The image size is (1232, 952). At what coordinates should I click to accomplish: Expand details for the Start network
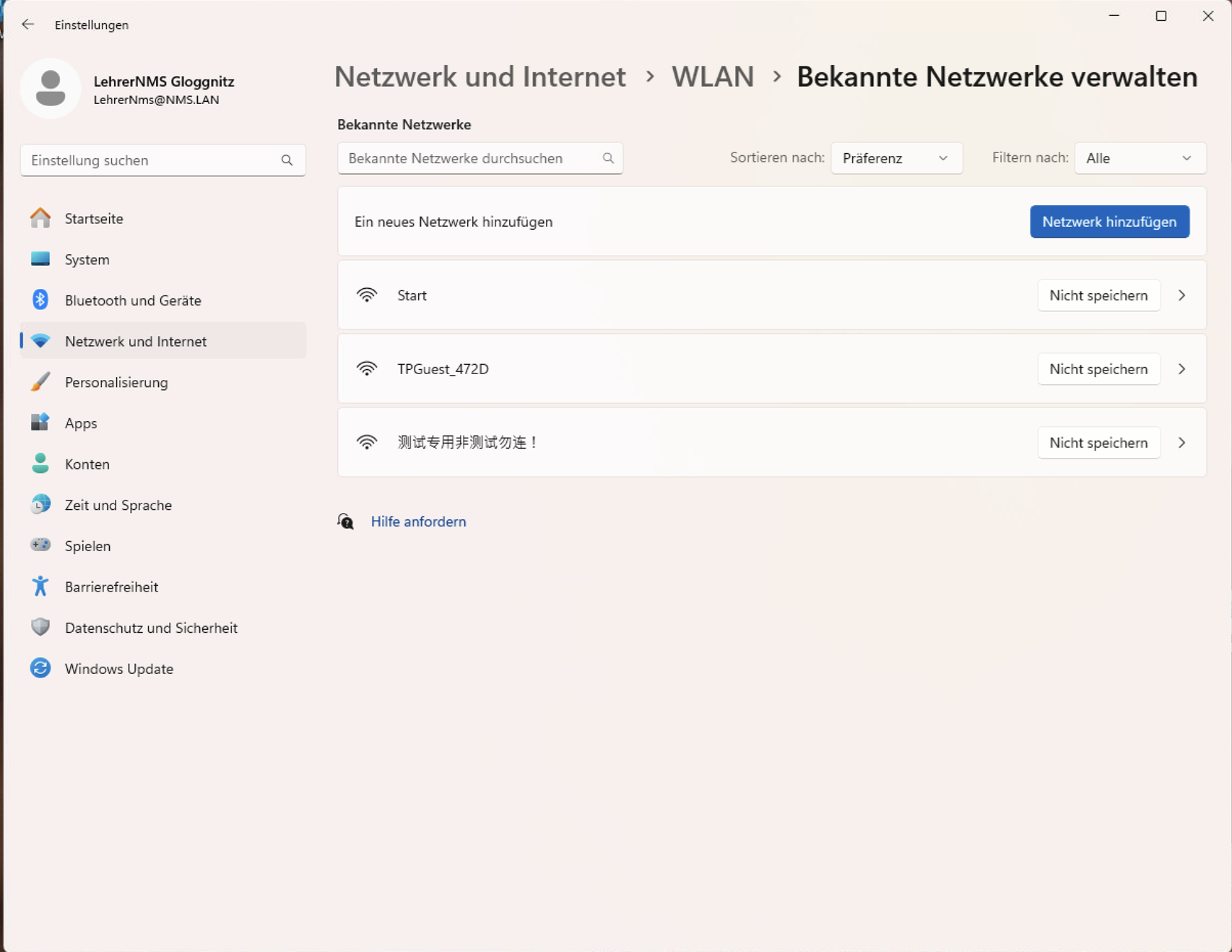click(1182, 295)
